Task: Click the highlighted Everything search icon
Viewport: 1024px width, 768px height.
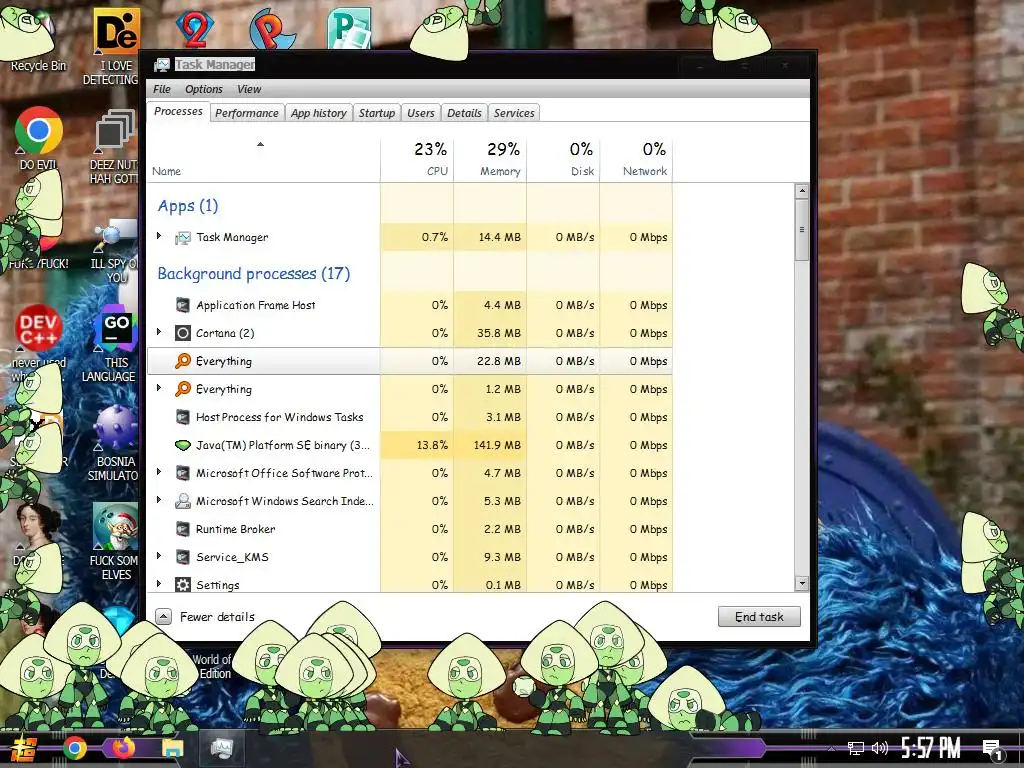Action: coord(182,361)
